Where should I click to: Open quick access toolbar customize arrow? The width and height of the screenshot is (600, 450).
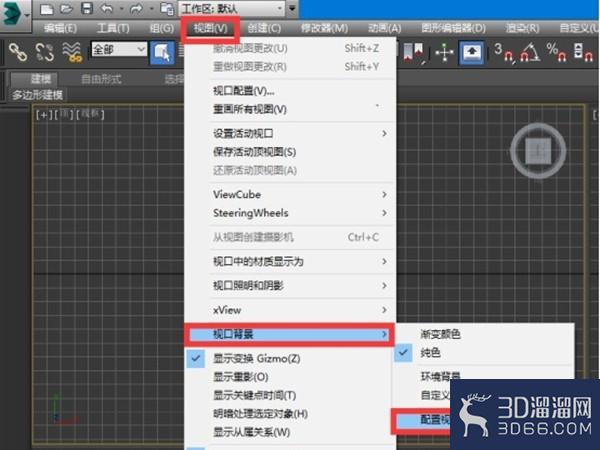pyautogui.click(x=292, y=8)
